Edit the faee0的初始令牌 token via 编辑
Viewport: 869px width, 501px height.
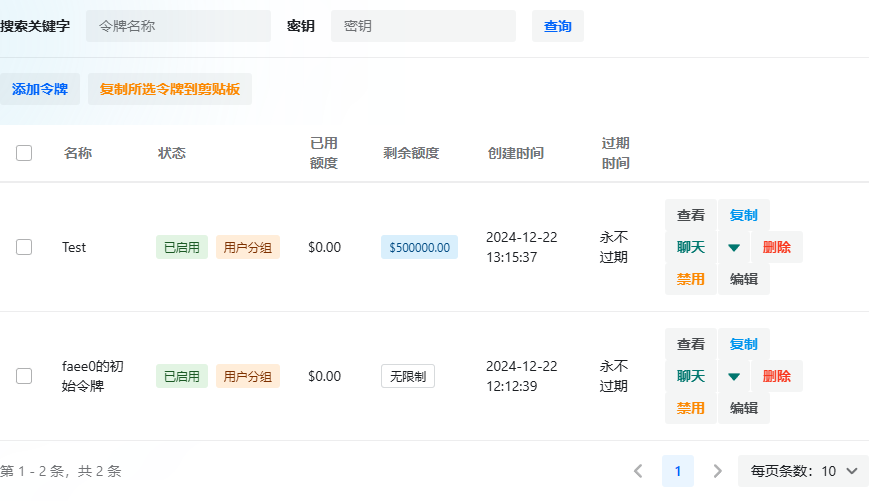pos(743,408)
